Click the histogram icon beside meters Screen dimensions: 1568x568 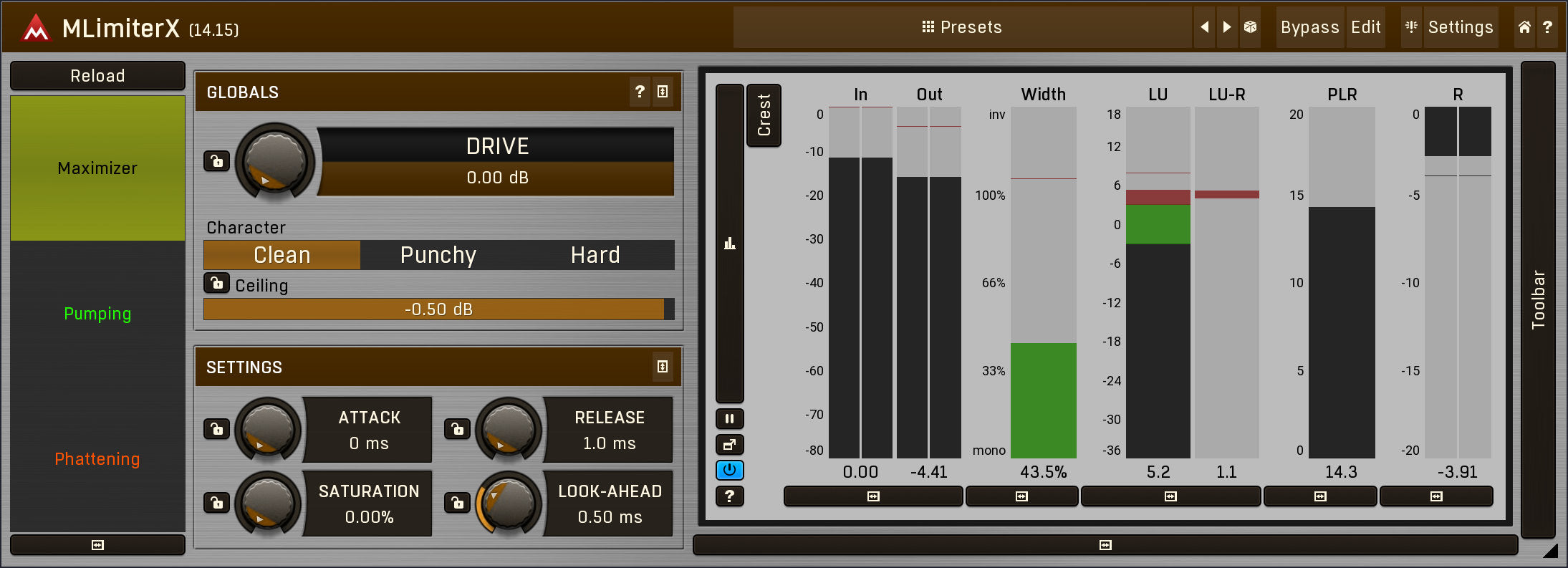[x=729, y=244]
